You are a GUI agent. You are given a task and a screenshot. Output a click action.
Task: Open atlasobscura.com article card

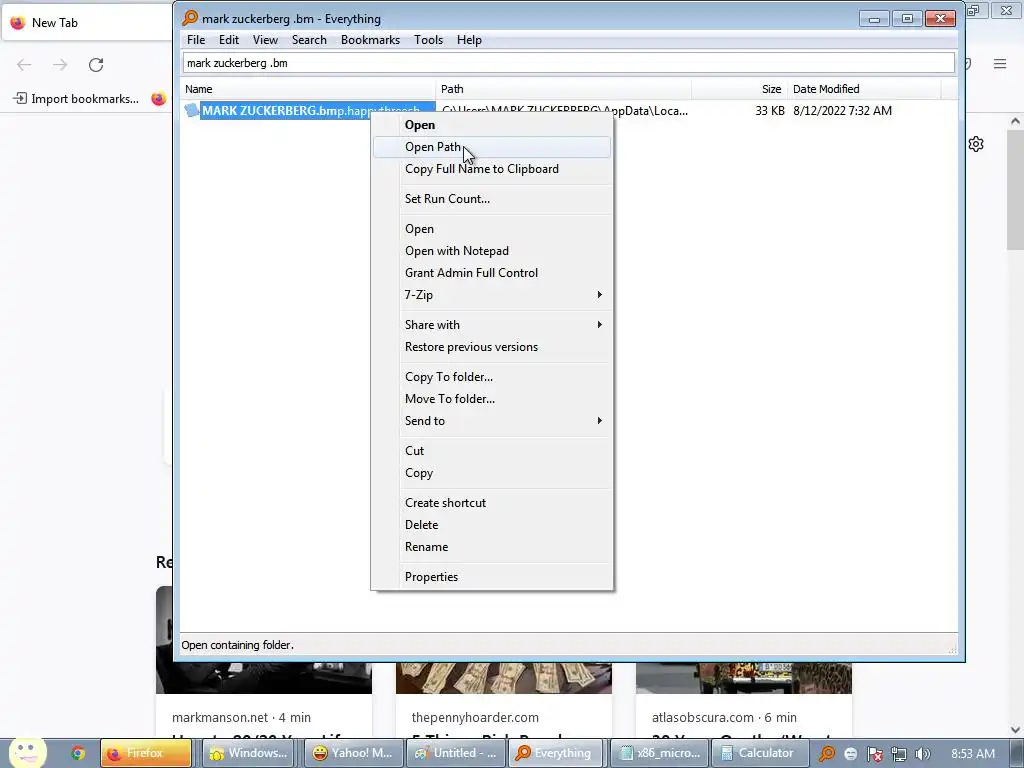[744, 699]
